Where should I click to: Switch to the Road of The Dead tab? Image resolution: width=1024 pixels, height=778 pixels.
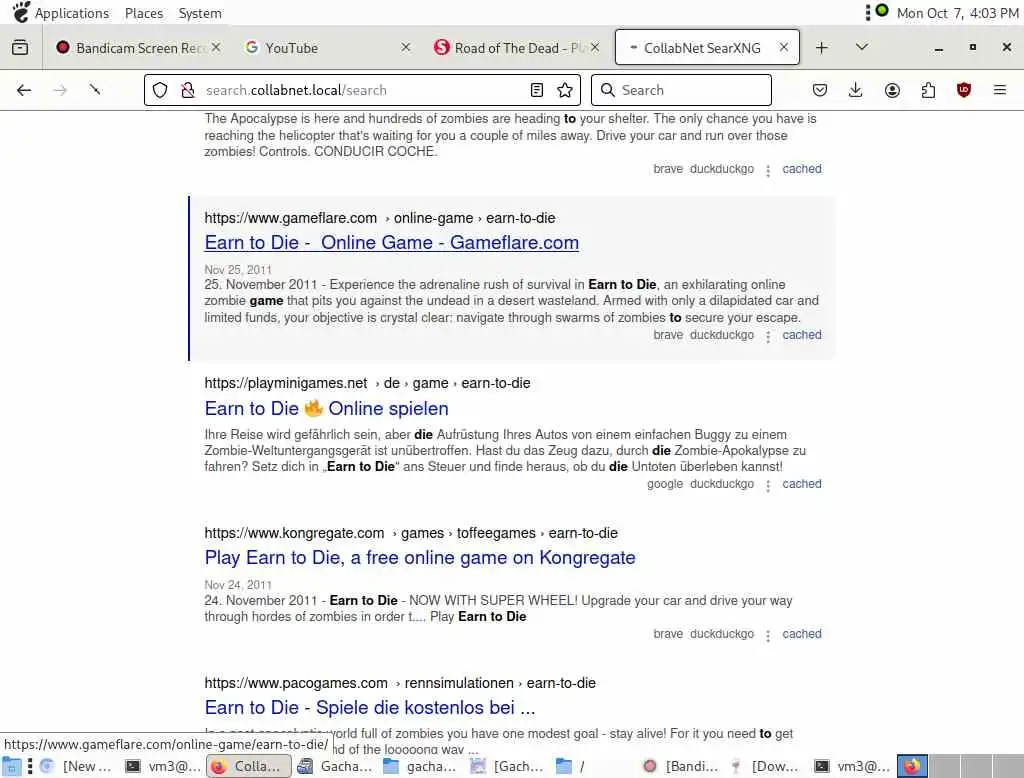516,48
